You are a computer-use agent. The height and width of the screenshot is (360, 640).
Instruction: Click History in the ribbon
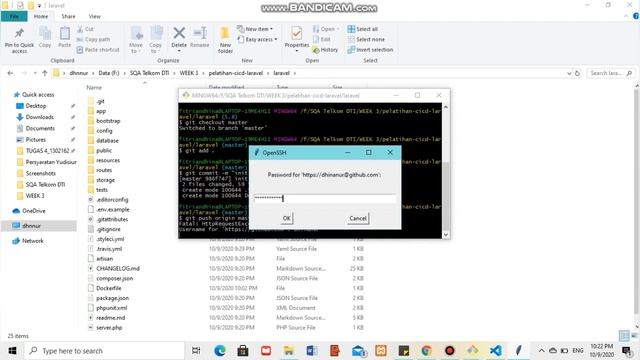(325, 49)
